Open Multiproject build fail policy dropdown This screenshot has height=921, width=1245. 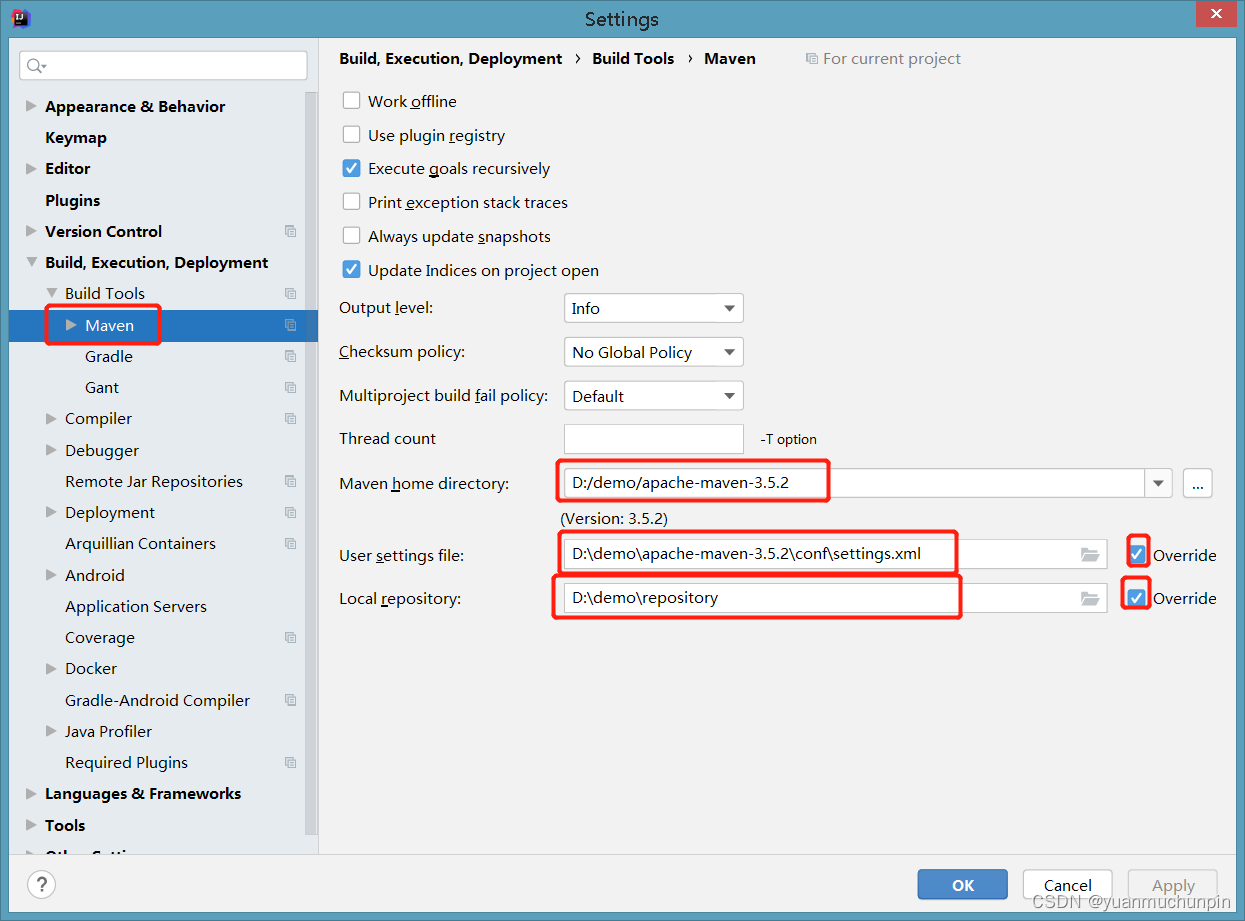[653, 396]
